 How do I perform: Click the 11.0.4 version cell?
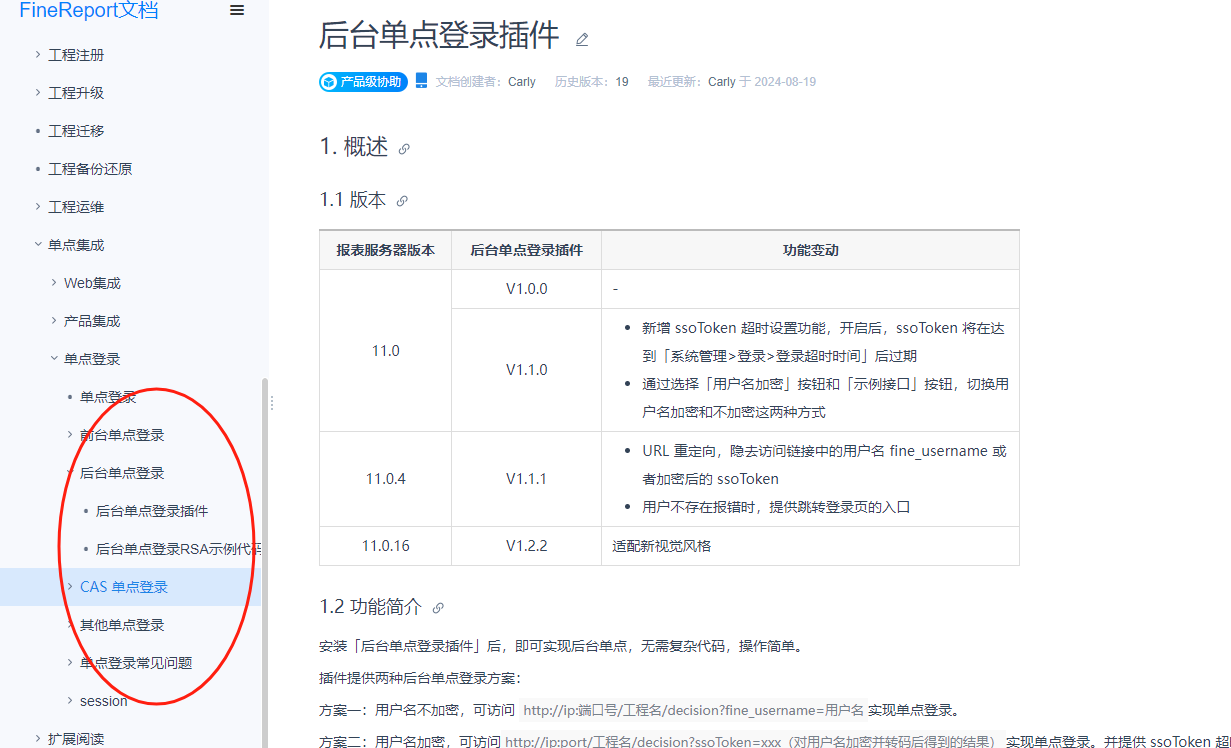pos(385,479)
